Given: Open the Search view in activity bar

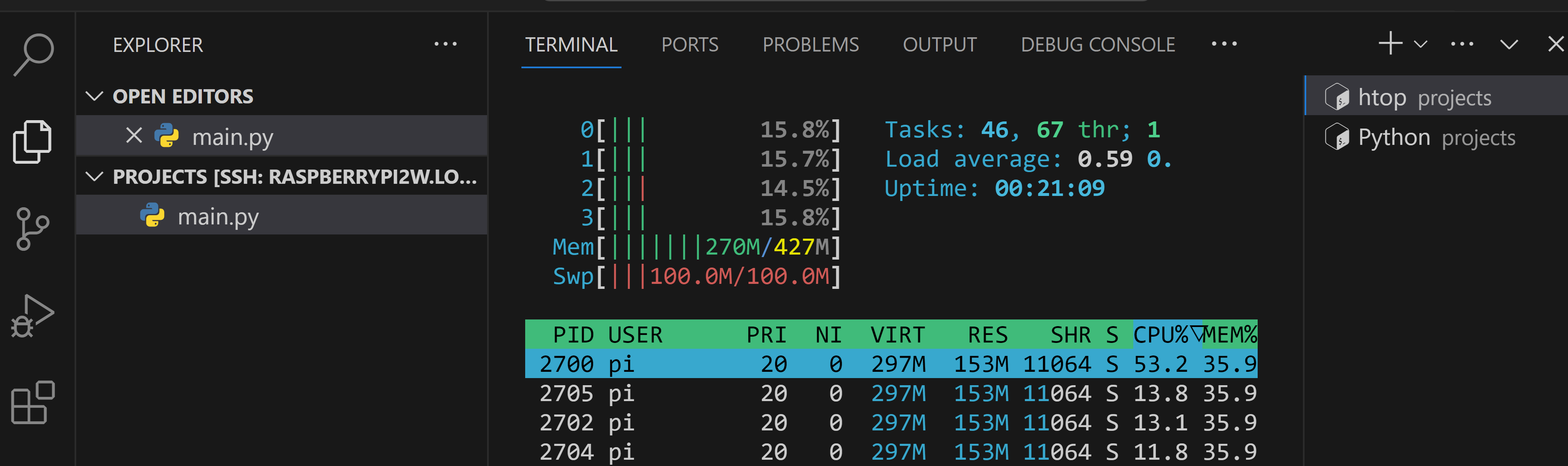Looking at the screenshot, I should pyautogui.click(x=34, y=54).
